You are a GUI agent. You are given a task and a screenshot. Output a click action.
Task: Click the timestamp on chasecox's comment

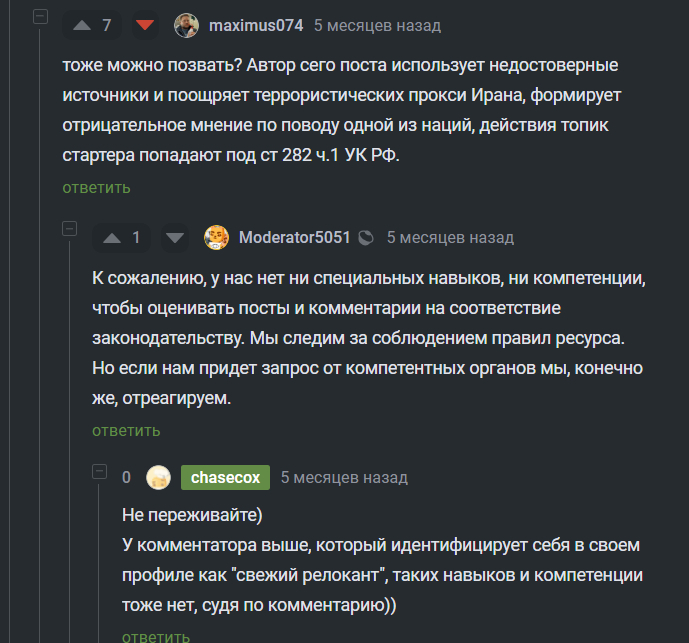pyautogui.click(x=344, y=478)
